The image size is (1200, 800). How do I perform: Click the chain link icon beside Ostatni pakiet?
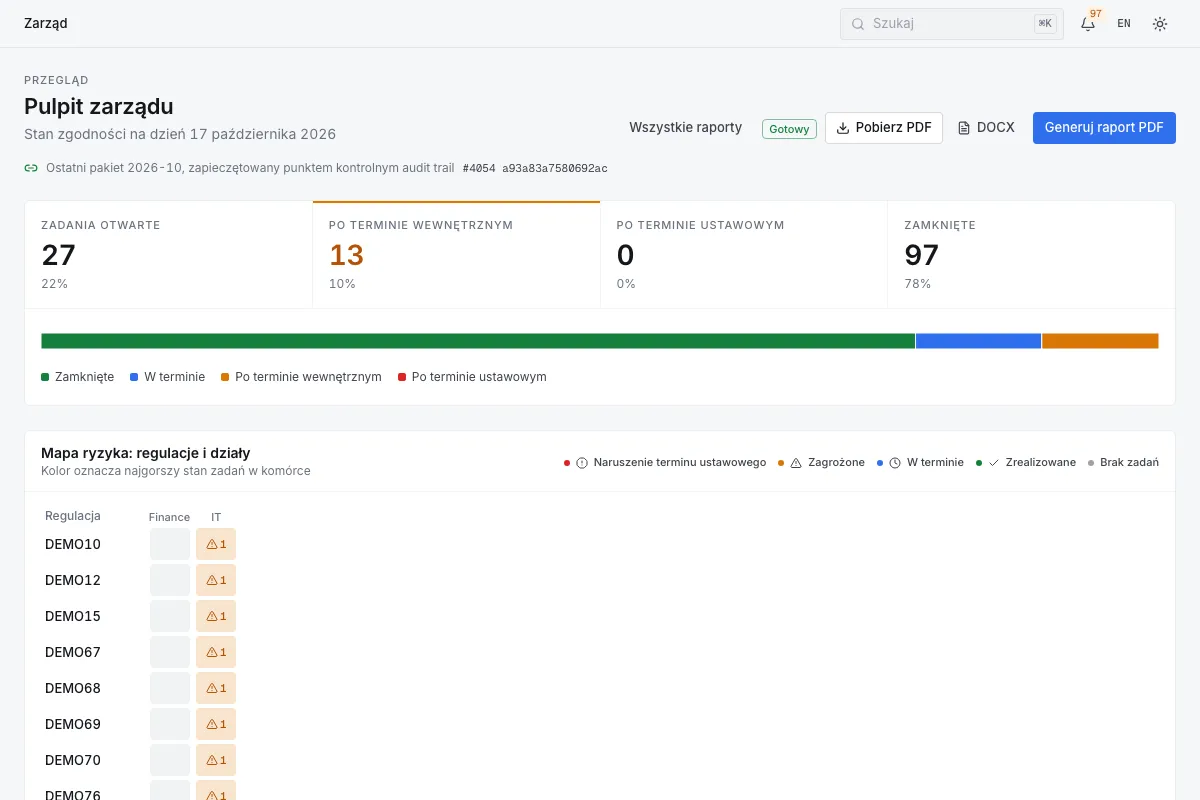pyautogui.click(x=31, y=168)
